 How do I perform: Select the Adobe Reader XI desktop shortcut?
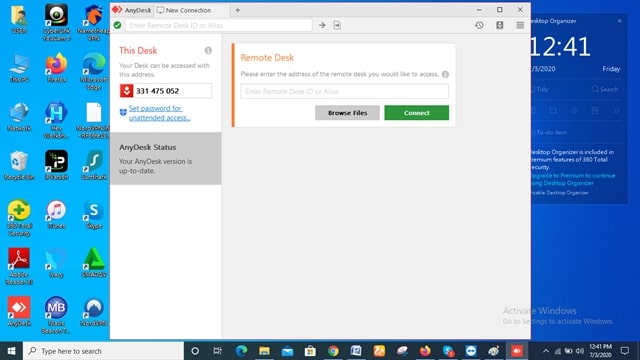pyautogui.click(x=19, y=266)
